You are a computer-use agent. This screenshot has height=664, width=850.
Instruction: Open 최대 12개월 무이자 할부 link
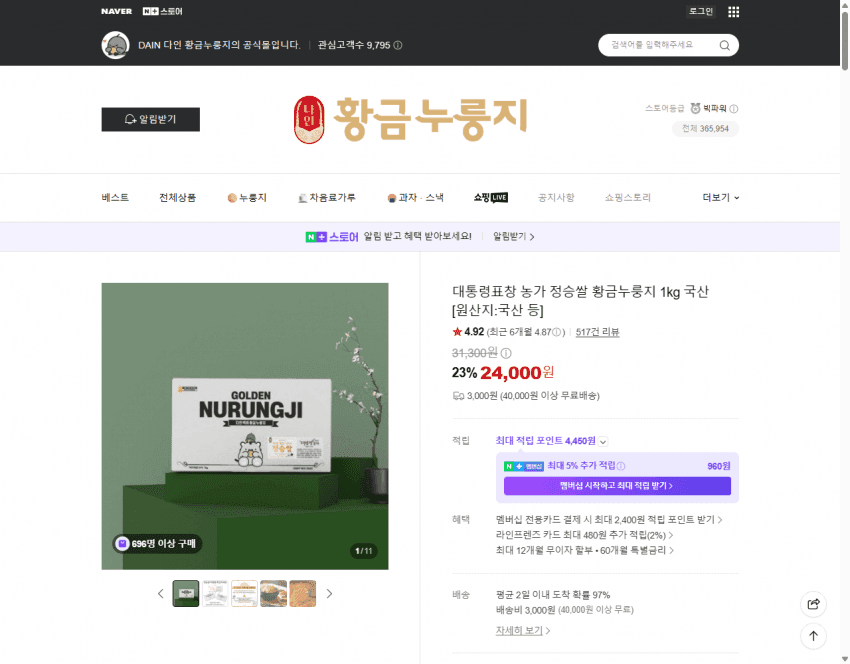click(584, 550)
